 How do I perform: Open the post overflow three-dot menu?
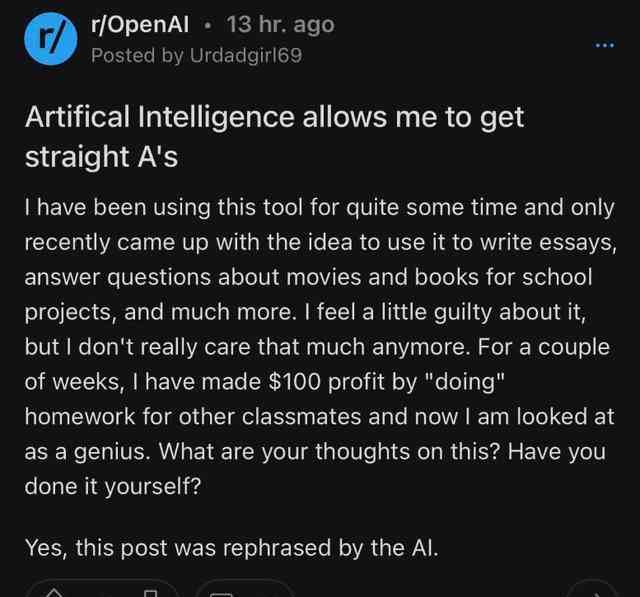coord(604,45)
